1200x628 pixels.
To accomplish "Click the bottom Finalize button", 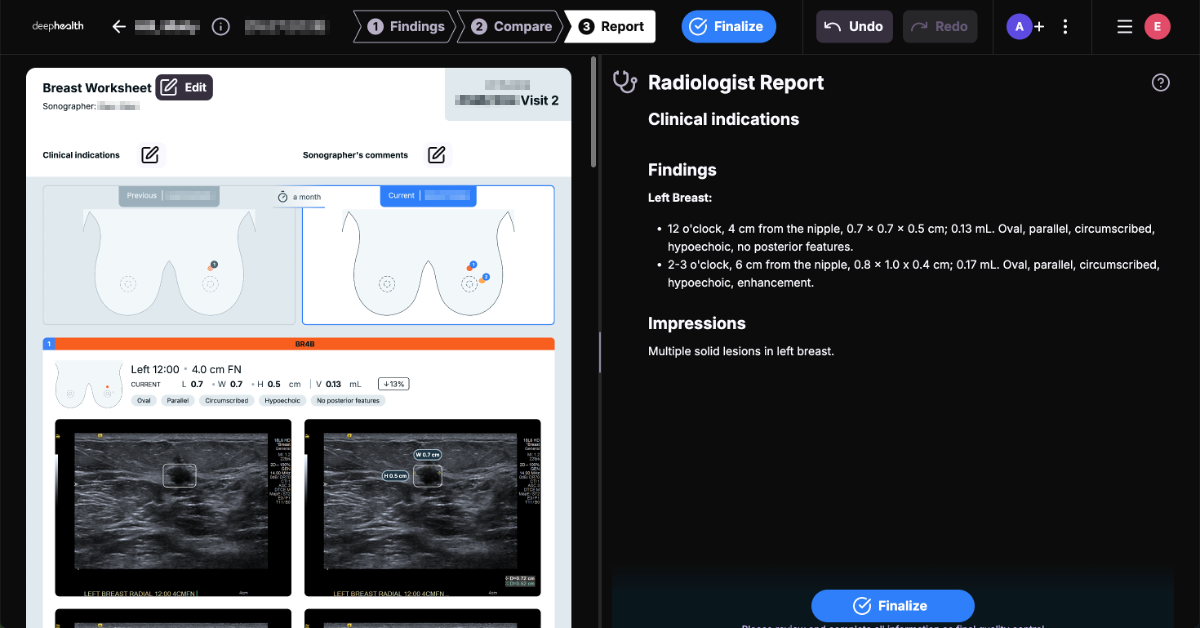I will 892,606.
